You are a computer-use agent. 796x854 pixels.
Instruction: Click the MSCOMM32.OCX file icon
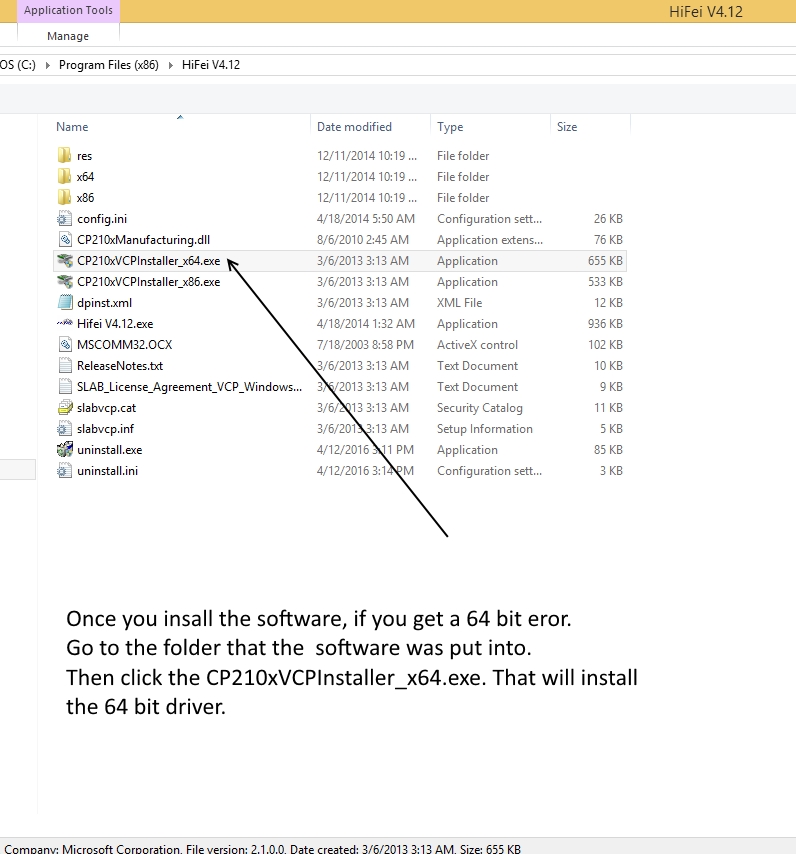(64, 344)
